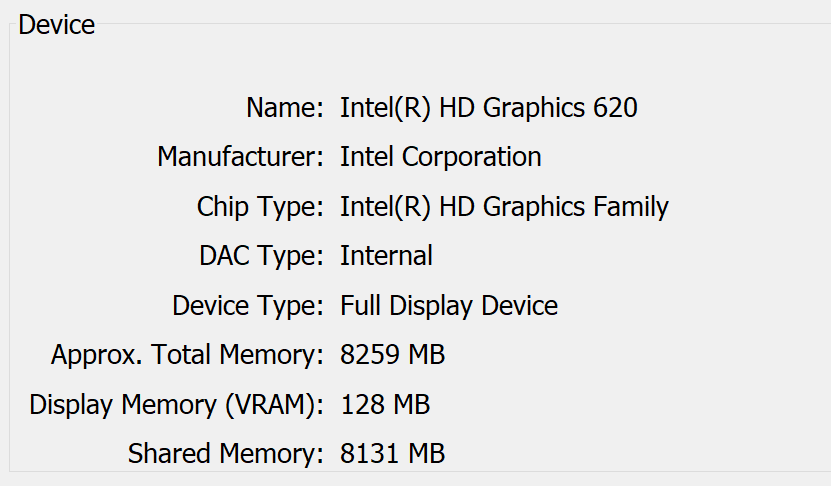Click Intel(R) HD Graphics Family value
The width and height of the screenshot is (831, 486).
(505, 207)
